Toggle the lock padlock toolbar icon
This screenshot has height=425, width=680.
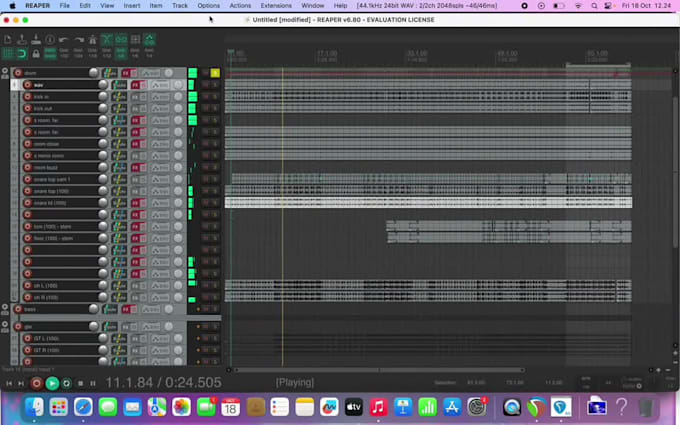point(36,54)
